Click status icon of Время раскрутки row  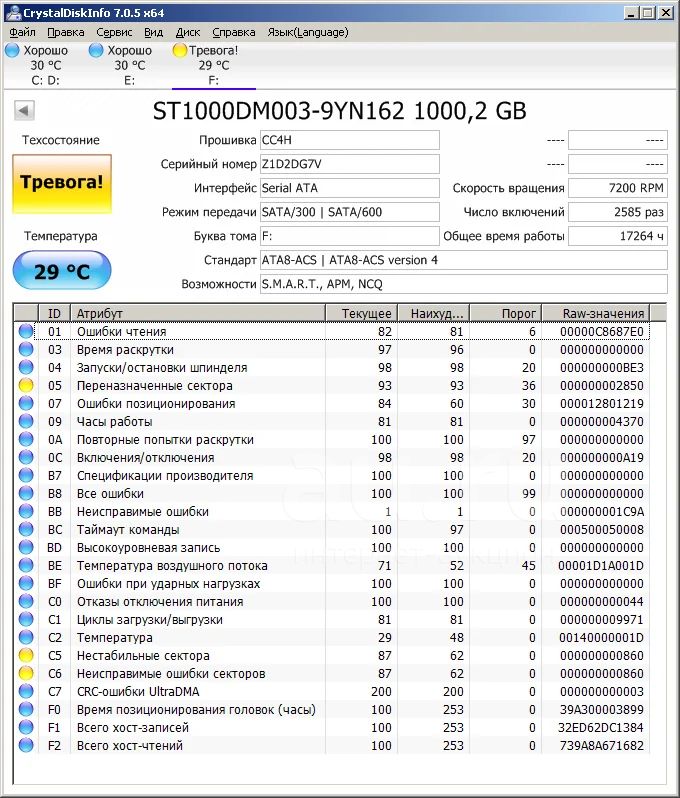pyautogui.click(x=26, y=349)
